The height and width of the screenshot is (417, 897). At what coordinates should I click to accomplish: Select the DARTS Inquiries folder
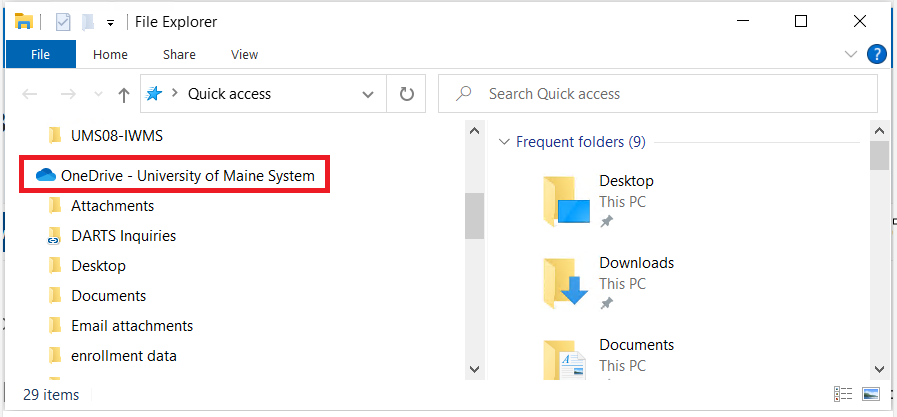click(124, 236)
